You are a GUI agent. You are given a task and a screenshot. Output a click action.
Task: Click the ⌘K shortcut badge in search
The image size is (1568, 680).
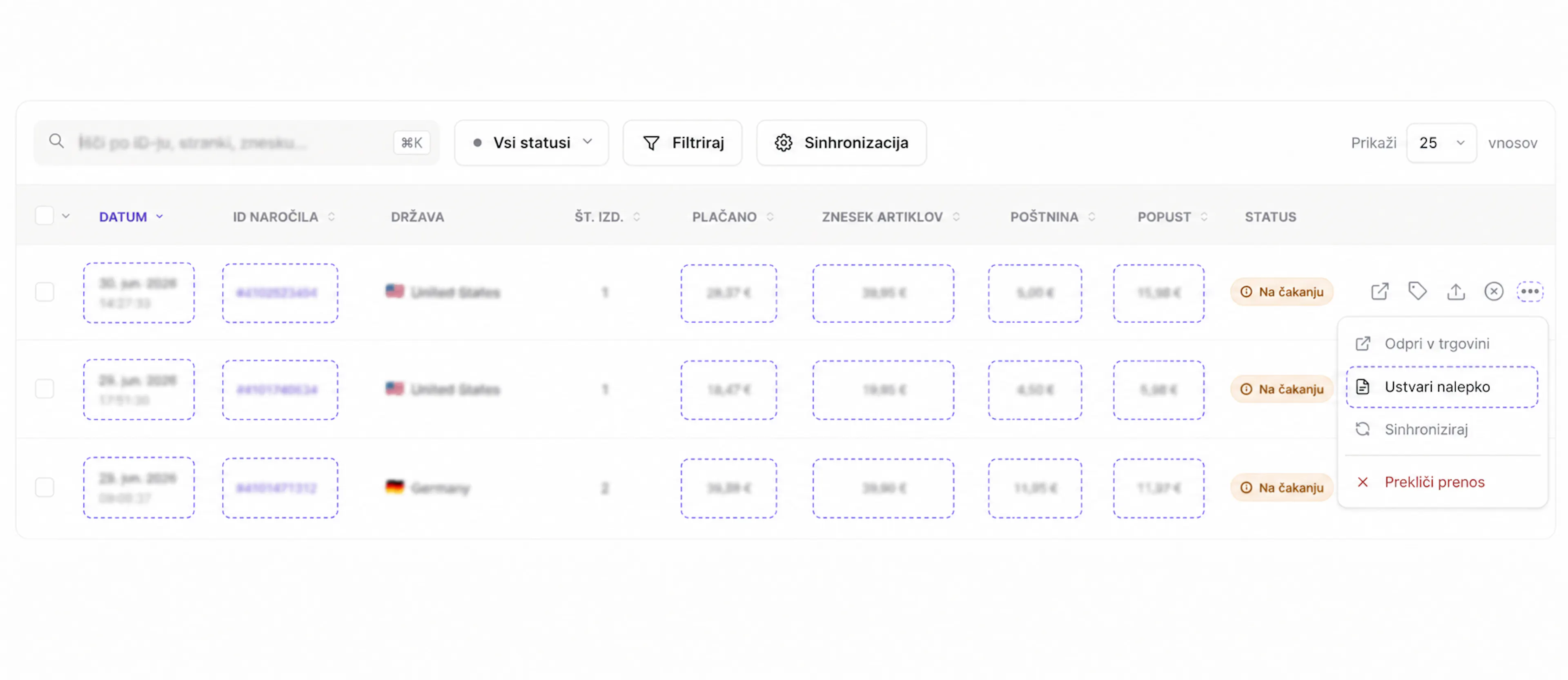pos(412,143)
